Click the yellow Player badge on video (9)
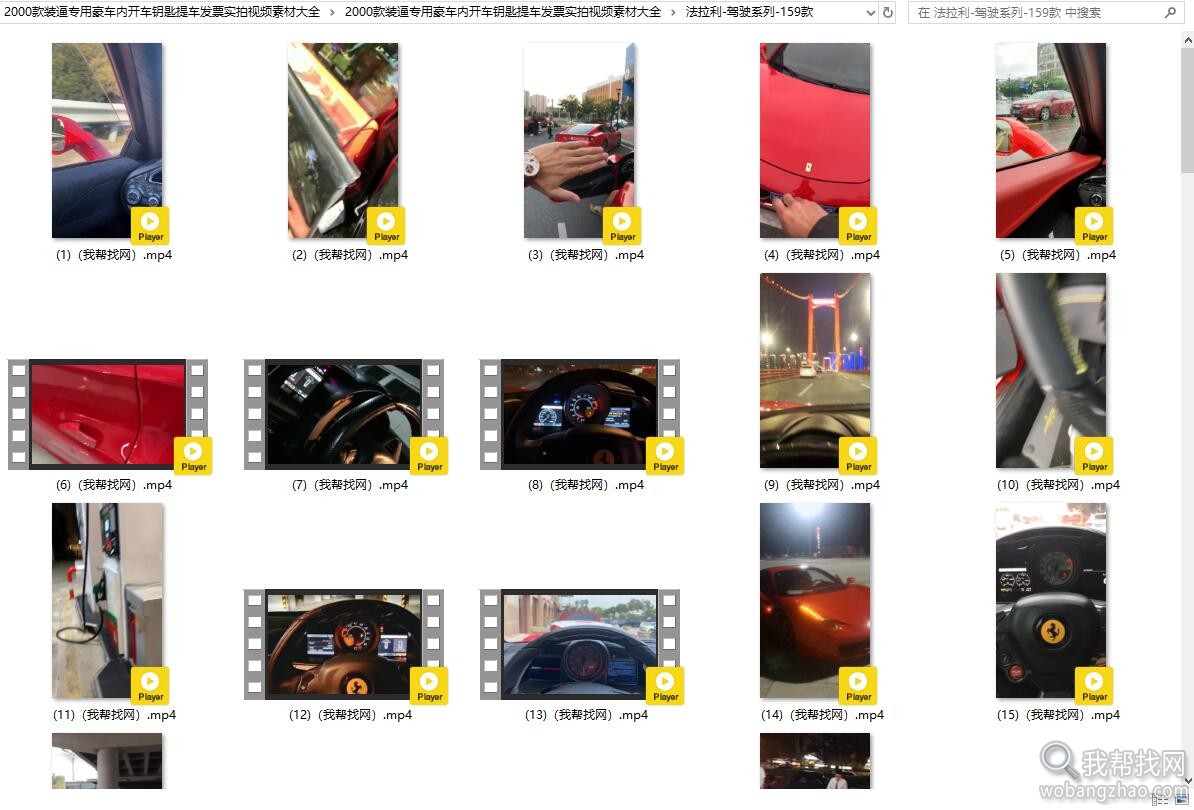 point(858,455)
